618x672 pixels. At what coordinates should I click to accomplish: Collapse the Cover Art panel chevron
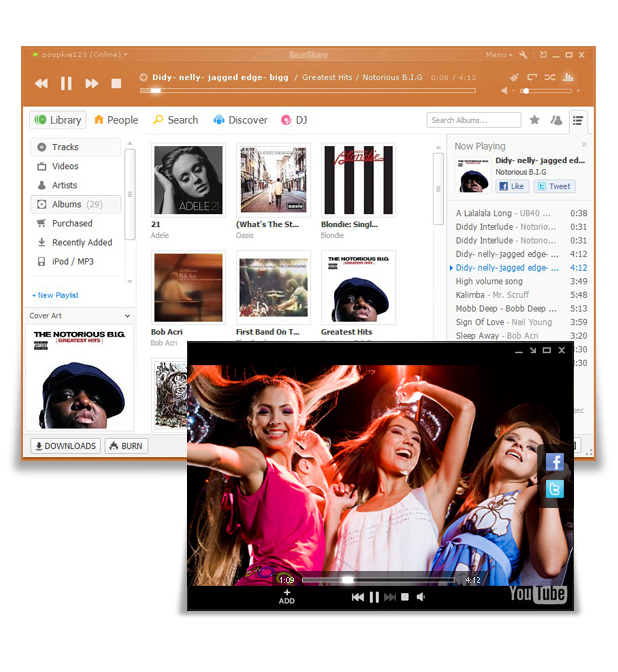(x=127, y=316)
